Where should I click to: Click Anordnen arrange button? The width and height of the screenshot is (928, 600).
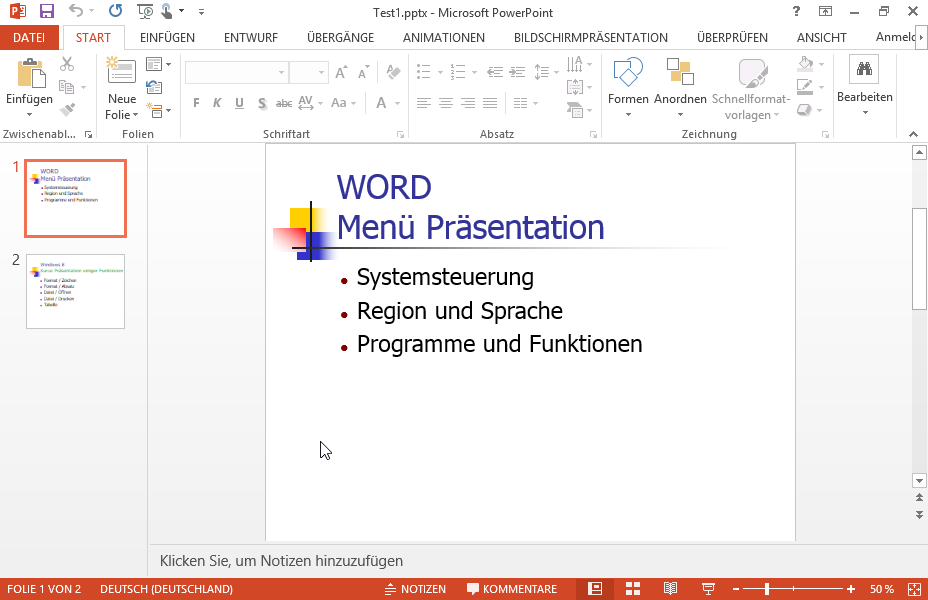click(x=680, y=88)
